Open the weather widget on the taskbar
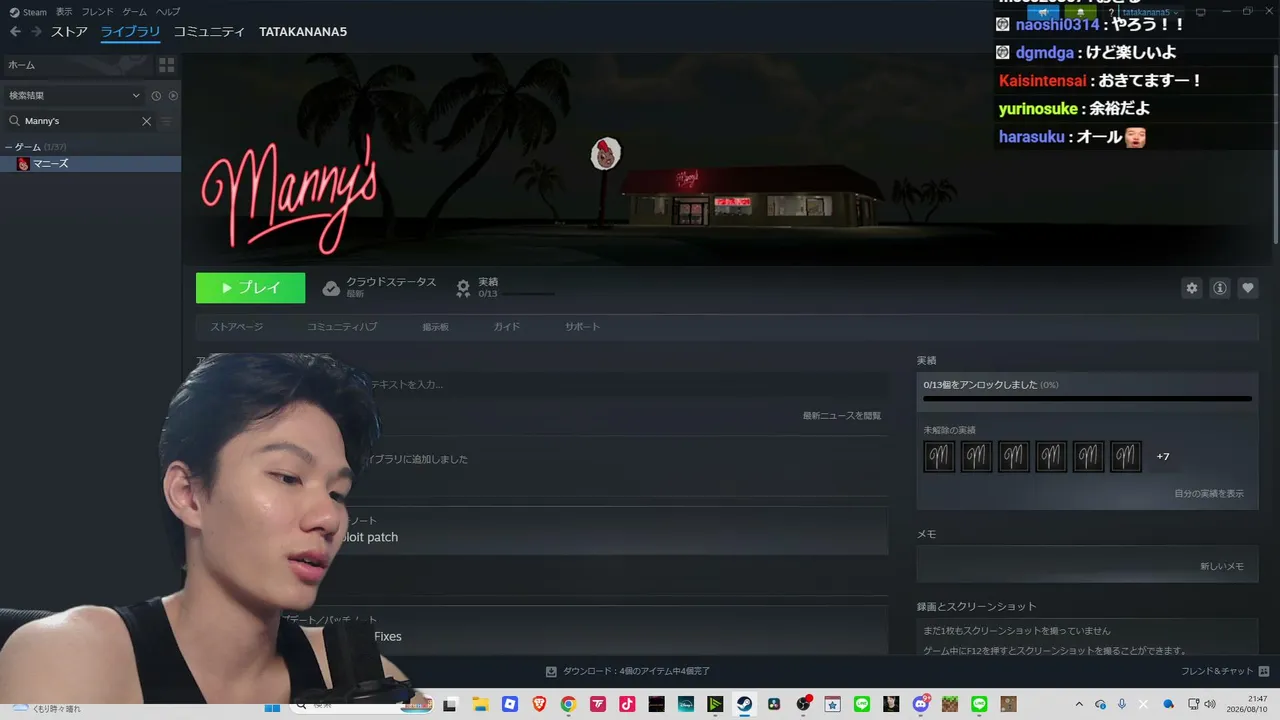The width and height of the screenshot is (1280, 720). [48, 708]
